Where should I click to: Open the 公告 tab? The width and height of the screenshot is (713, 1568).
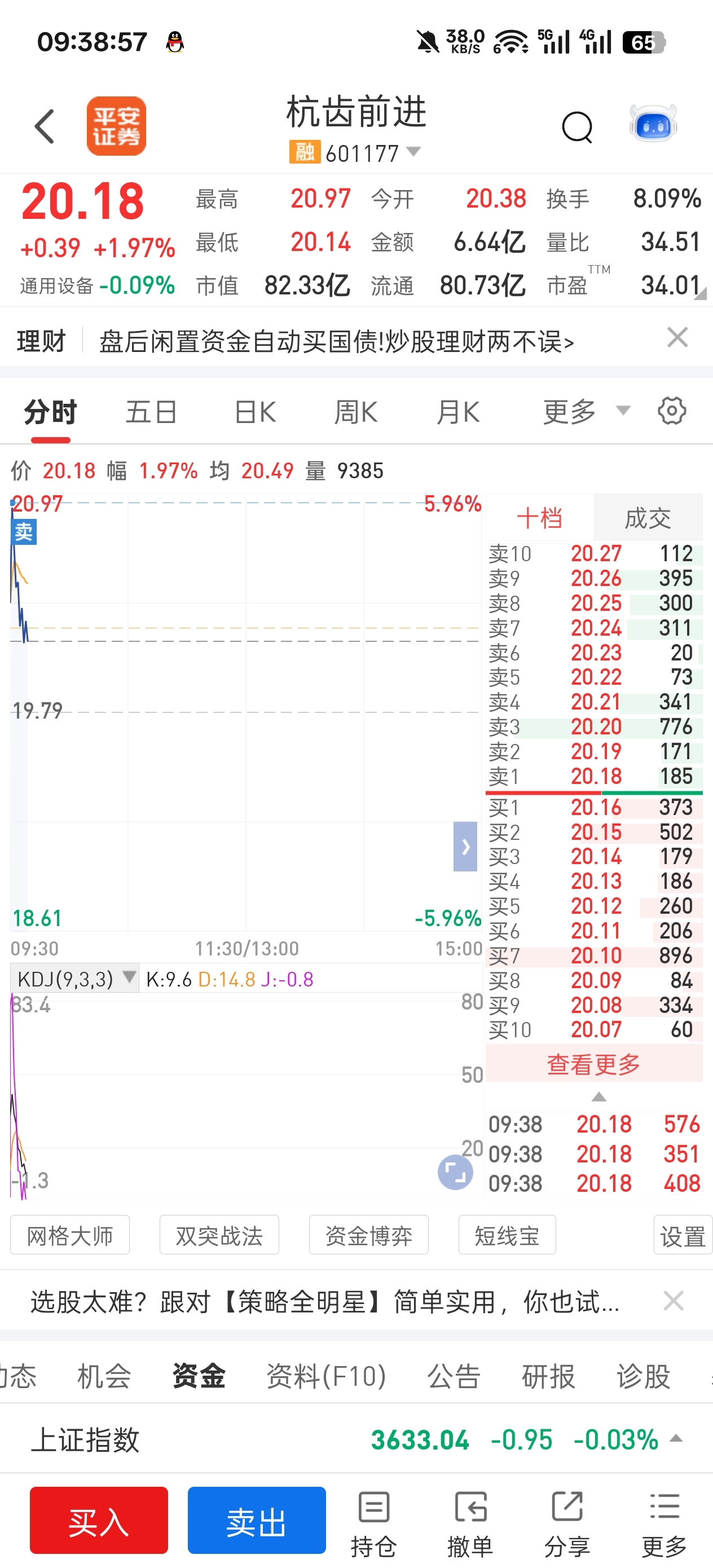click(x=454, y=1376)
